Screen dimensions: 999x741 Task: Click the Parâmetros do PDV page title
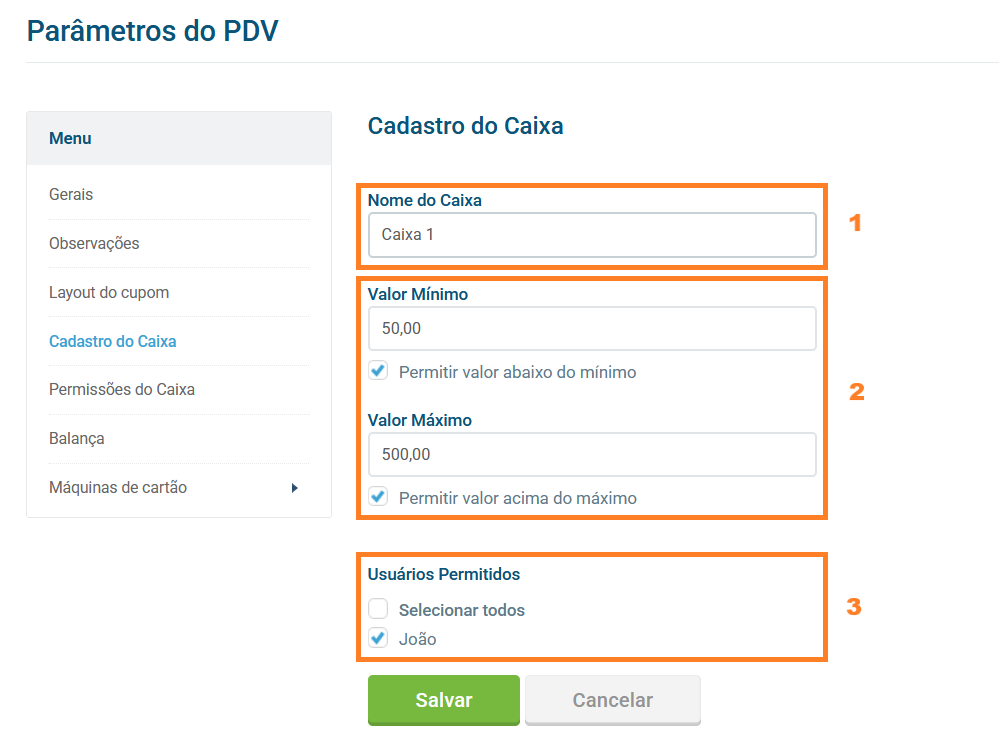[x=152, y=31]
